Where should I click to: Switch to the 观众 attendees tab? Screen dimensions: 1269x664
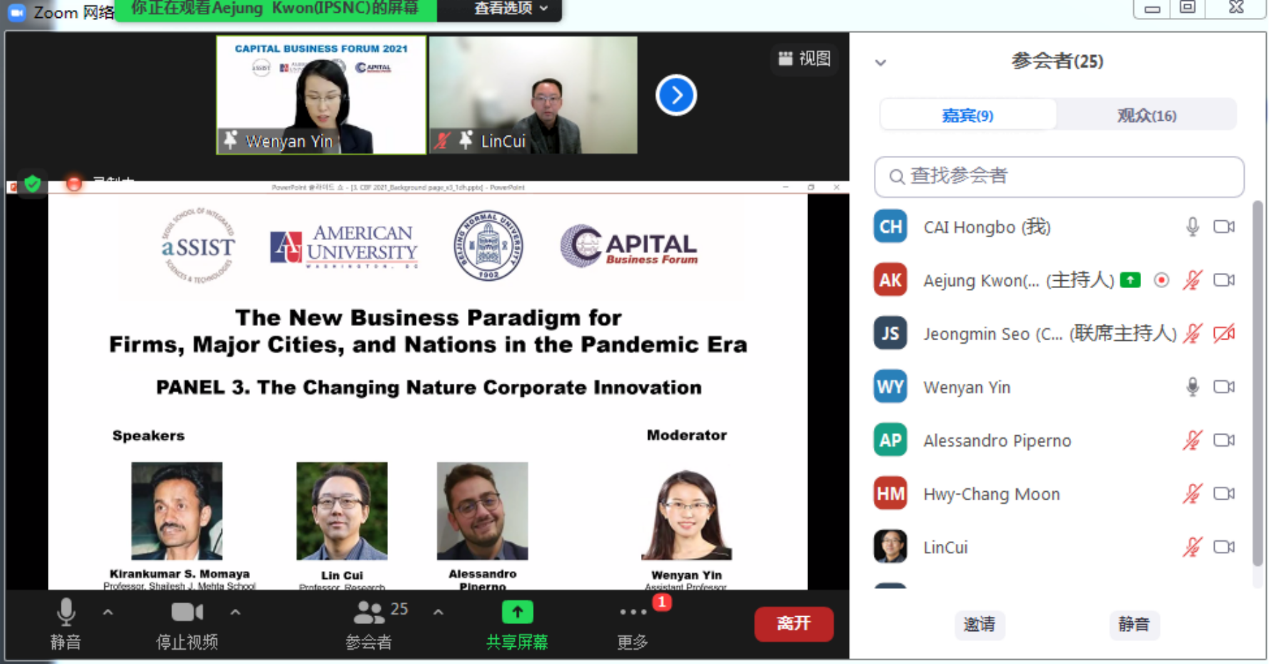[x=1146, y=115]
